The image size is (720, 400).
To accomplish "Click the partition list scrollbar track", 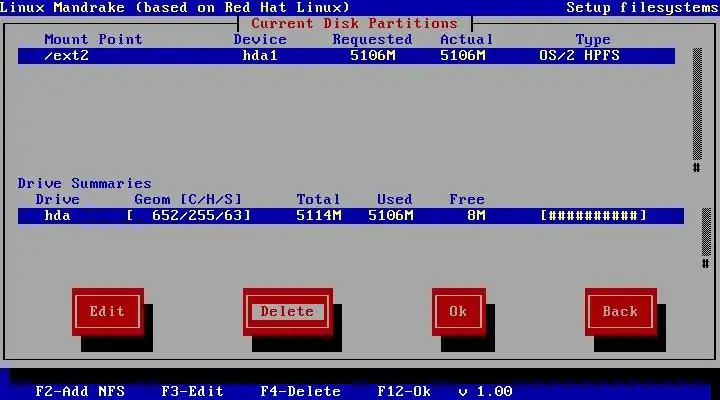I will [x=697, y=104].
